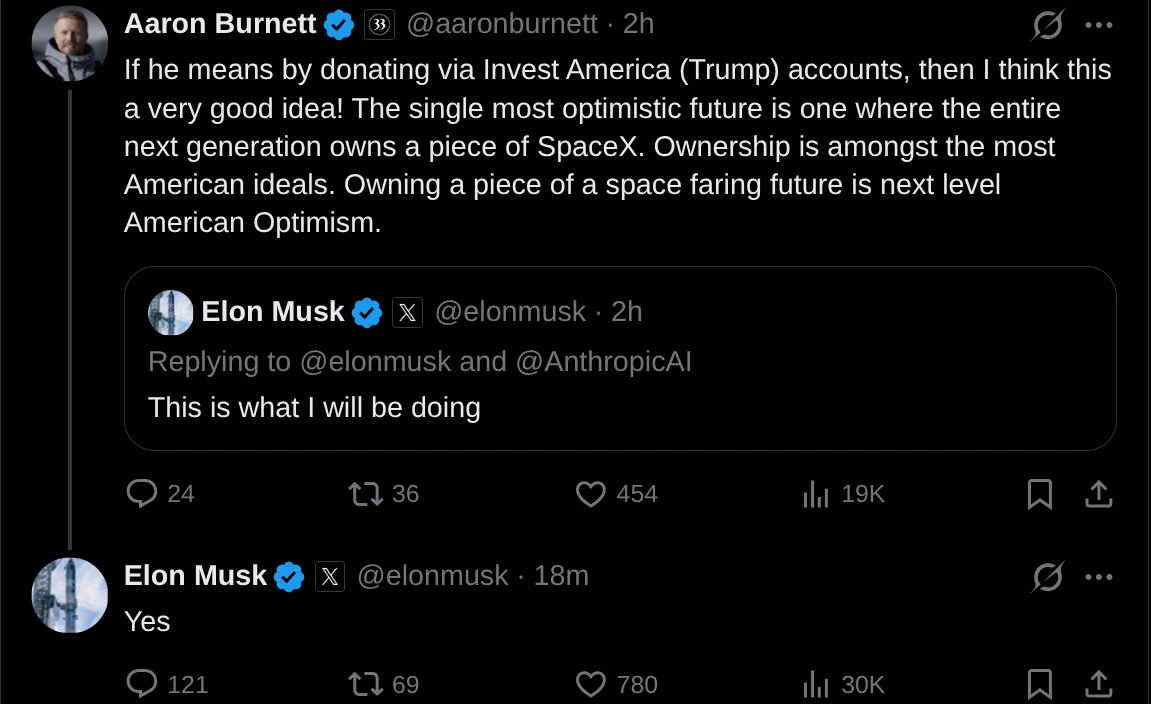Open the @AnthropicAI mention in quoted post

click(x=603, y=362)
